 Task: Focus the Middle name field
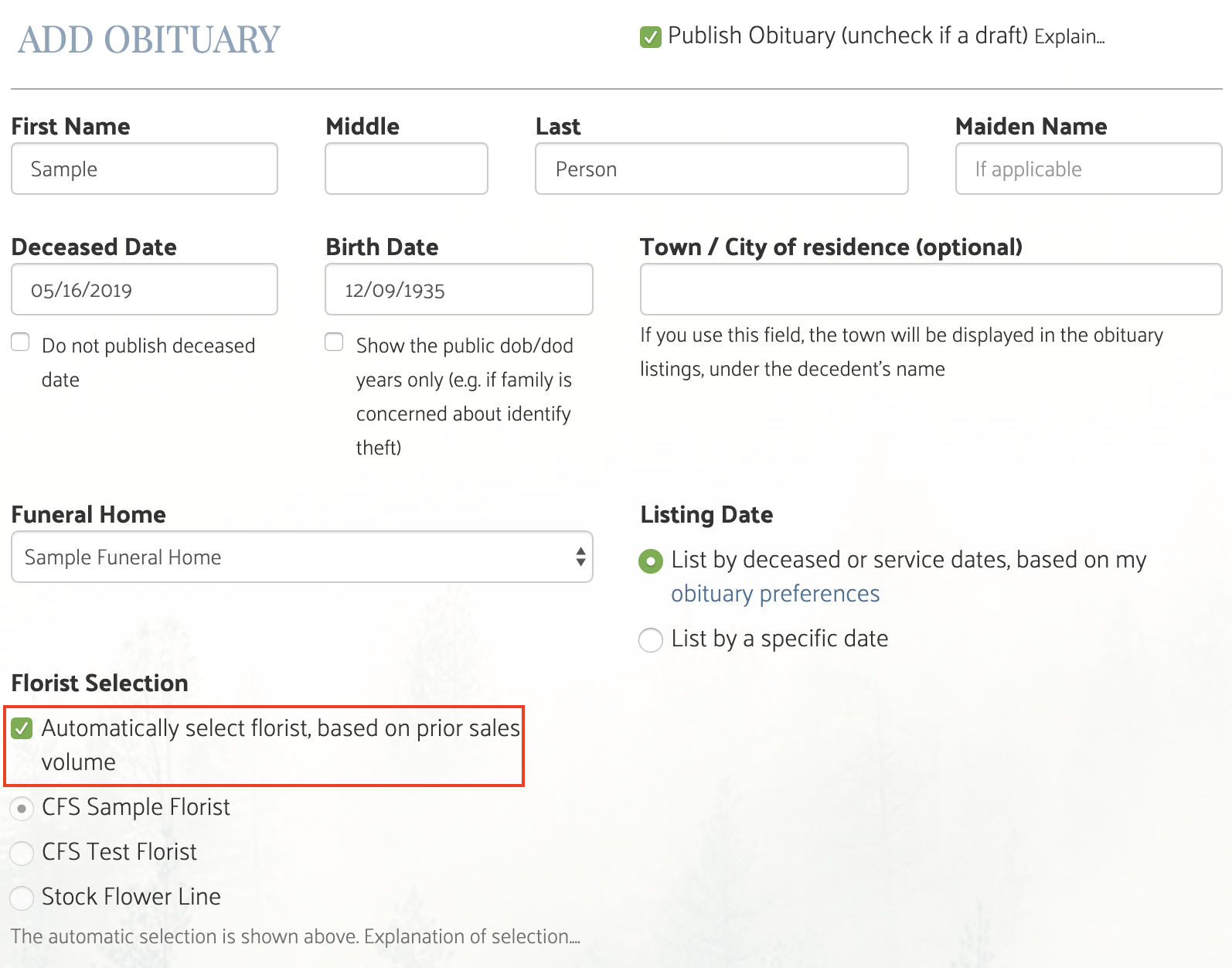pos(407,169)
